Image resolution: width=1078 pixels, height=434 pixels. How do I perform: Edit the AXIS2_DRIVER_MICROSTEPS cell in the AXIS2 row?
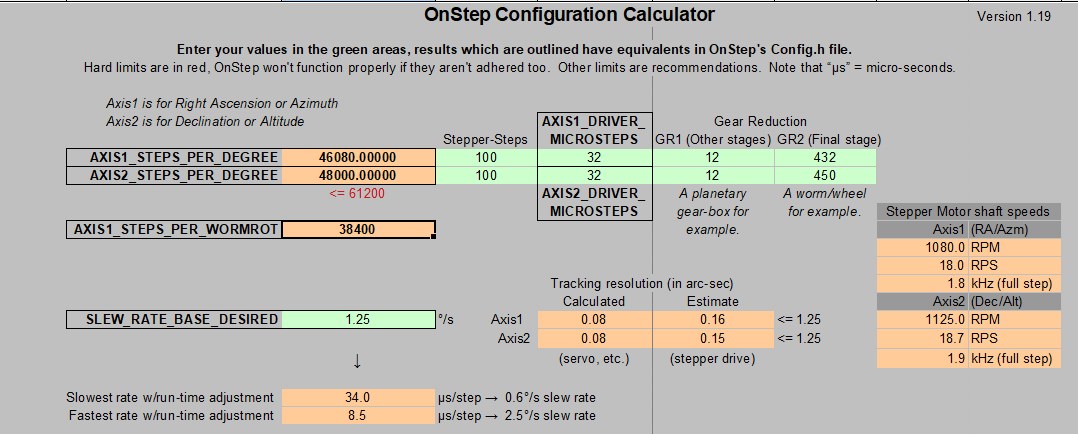coord(594,175)
